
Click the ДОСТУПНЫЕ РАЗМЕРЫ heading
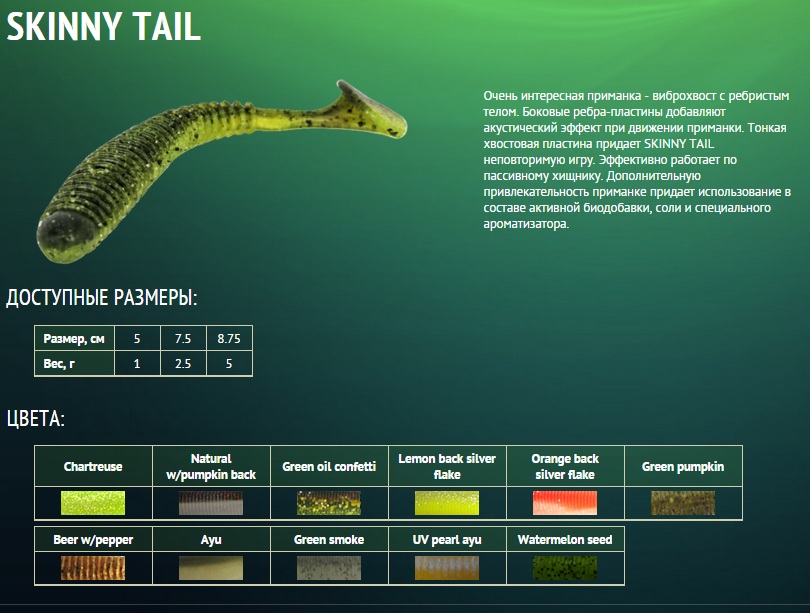point(102,297)
